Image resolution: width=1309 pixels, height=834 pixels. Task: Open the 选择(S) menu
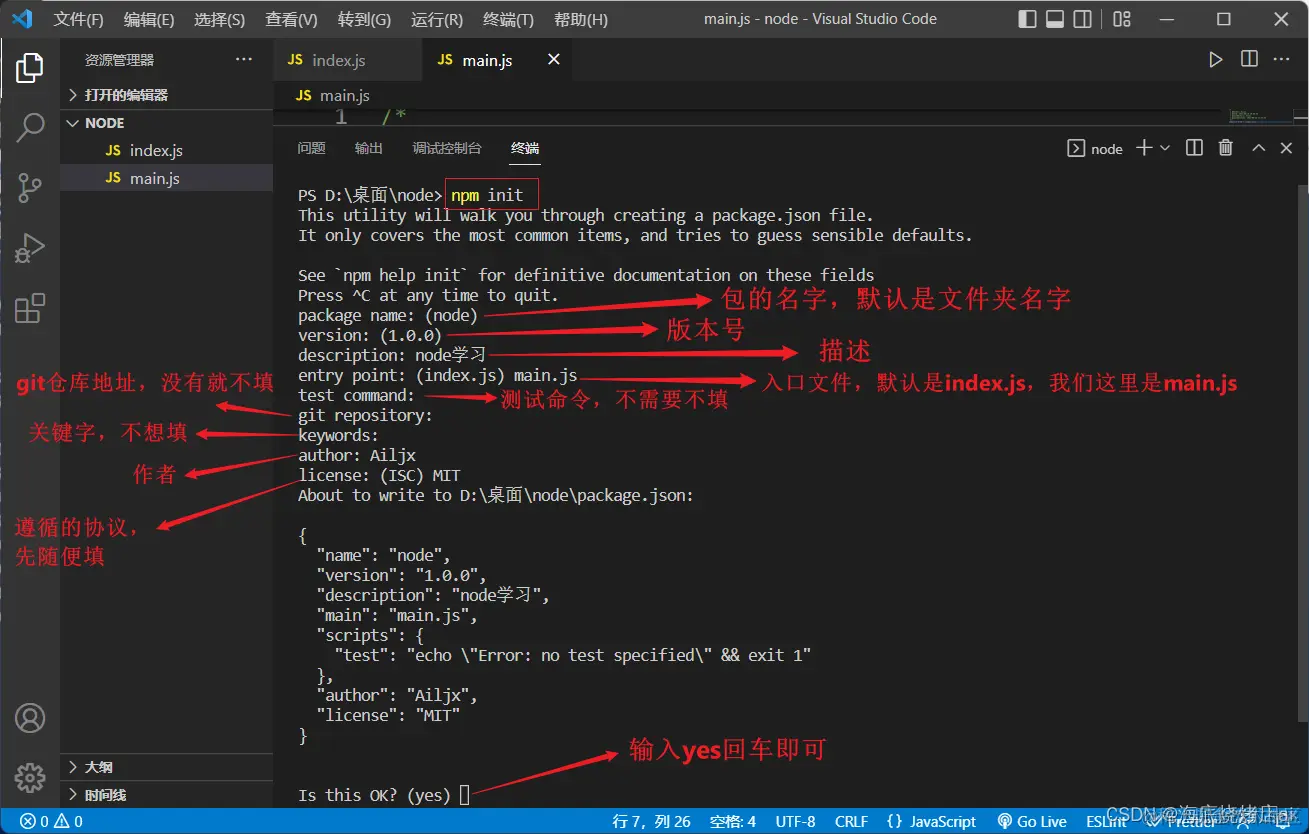[219, 20]
